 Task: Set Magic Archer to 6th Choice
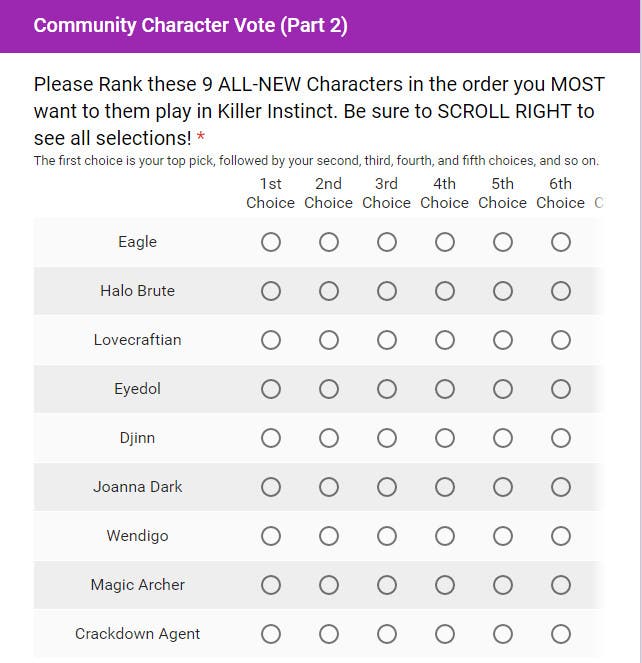[x=560, y=585]
